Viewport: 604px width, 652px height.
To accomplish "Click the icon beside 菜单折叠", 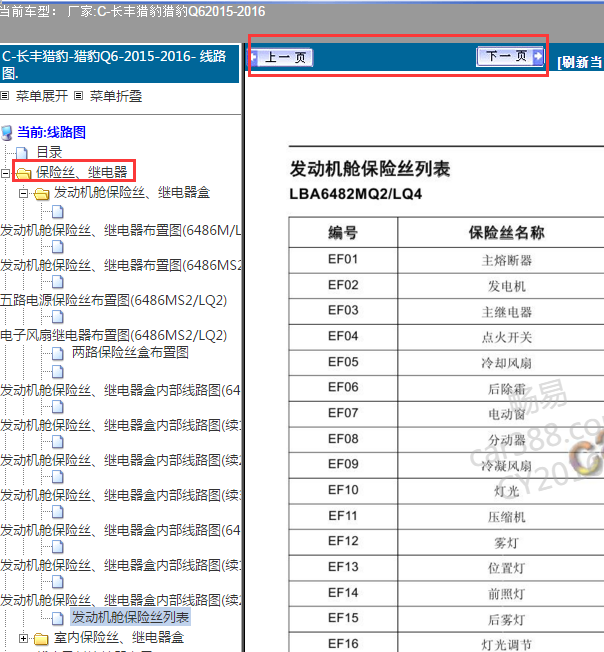I will pos(79,96).
